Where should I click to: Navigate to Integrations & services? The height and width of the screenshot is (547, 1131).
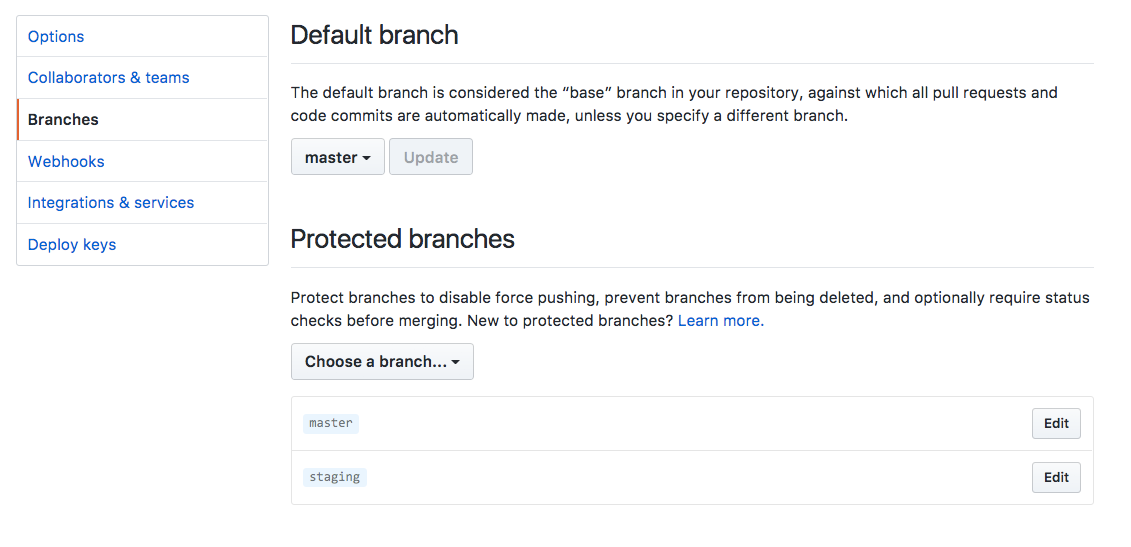point(142,202)
